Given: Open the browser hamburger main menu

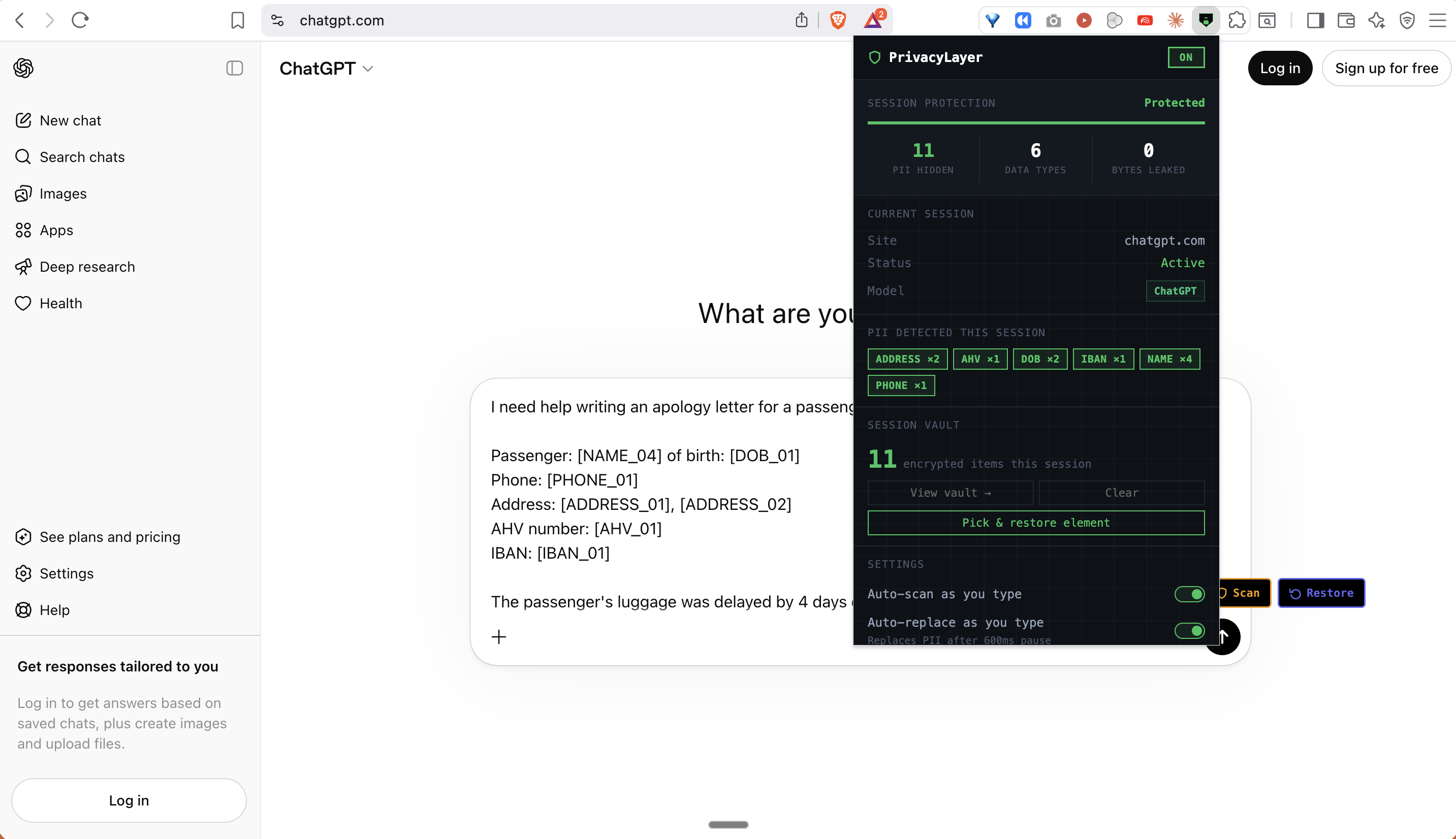Looking at the screenshot, I should [x=1437, y=21].
